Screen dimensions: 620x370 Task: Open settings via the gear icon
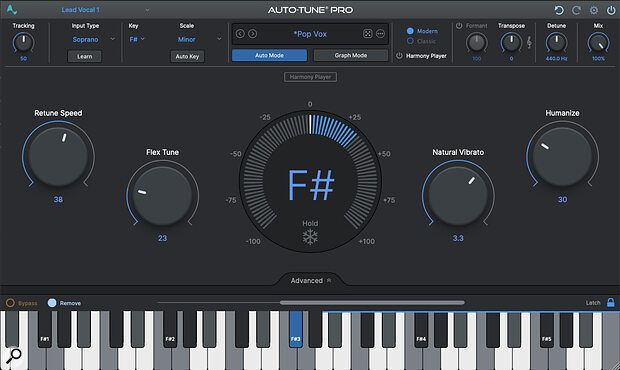click(594, 10)
